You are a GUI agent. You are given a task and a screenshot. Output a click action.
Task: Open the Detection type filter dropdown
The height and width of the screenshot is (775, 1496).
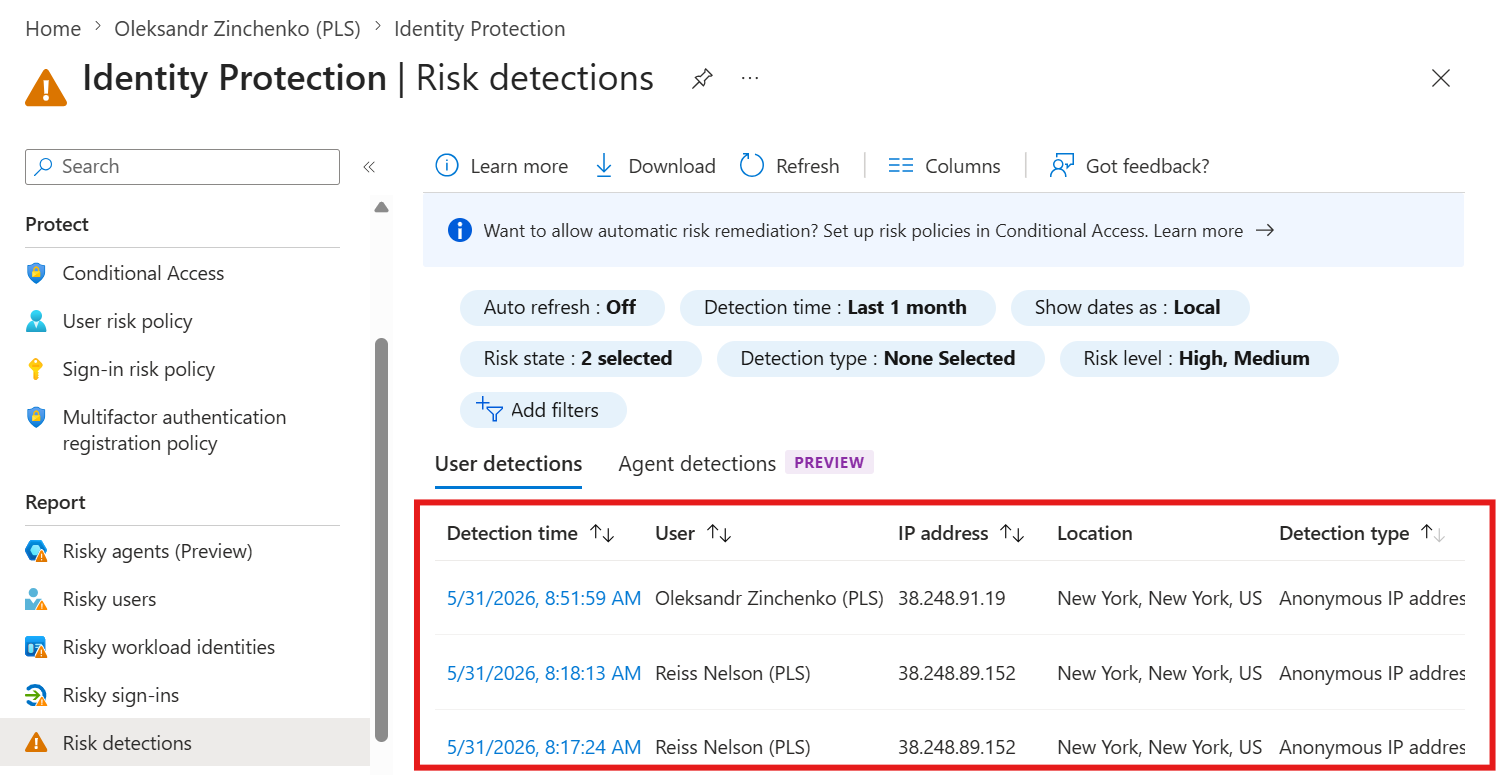click(880, 358)
